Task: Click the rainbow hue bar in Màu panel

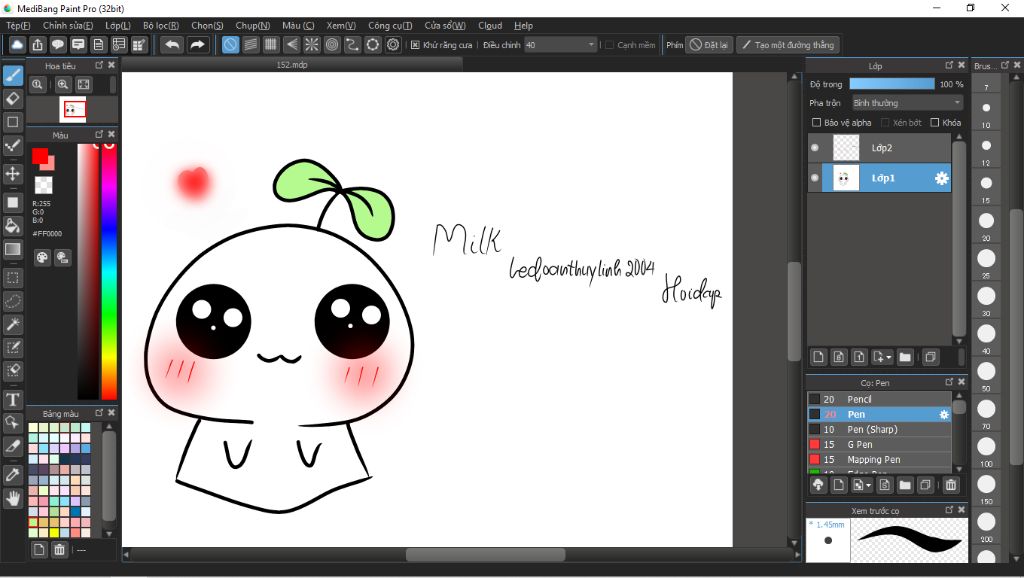Action: point(109,271)
